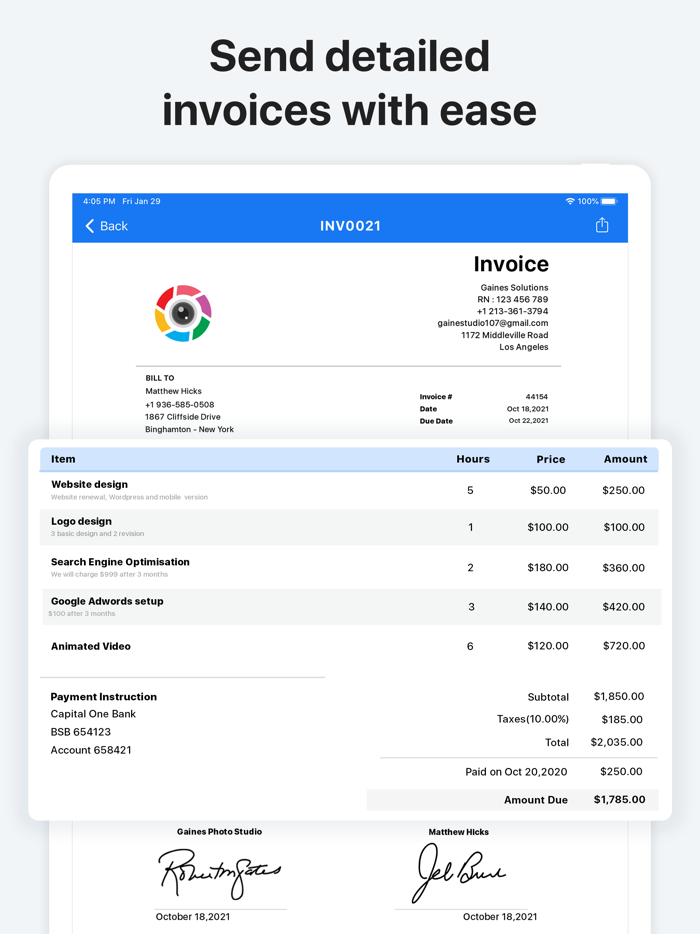Tap the Account 658421 line
This screenshot has height=934, width=700.
tap(91, 750)
